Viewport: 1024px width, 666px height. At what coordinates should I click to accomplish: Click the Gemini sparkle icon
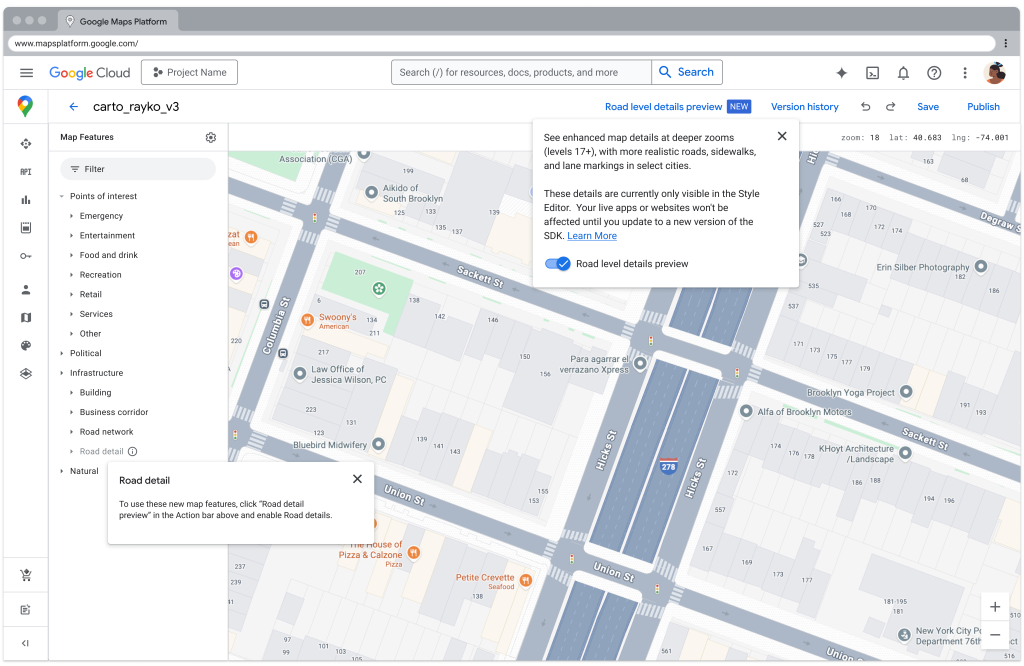tap(841, 73)
